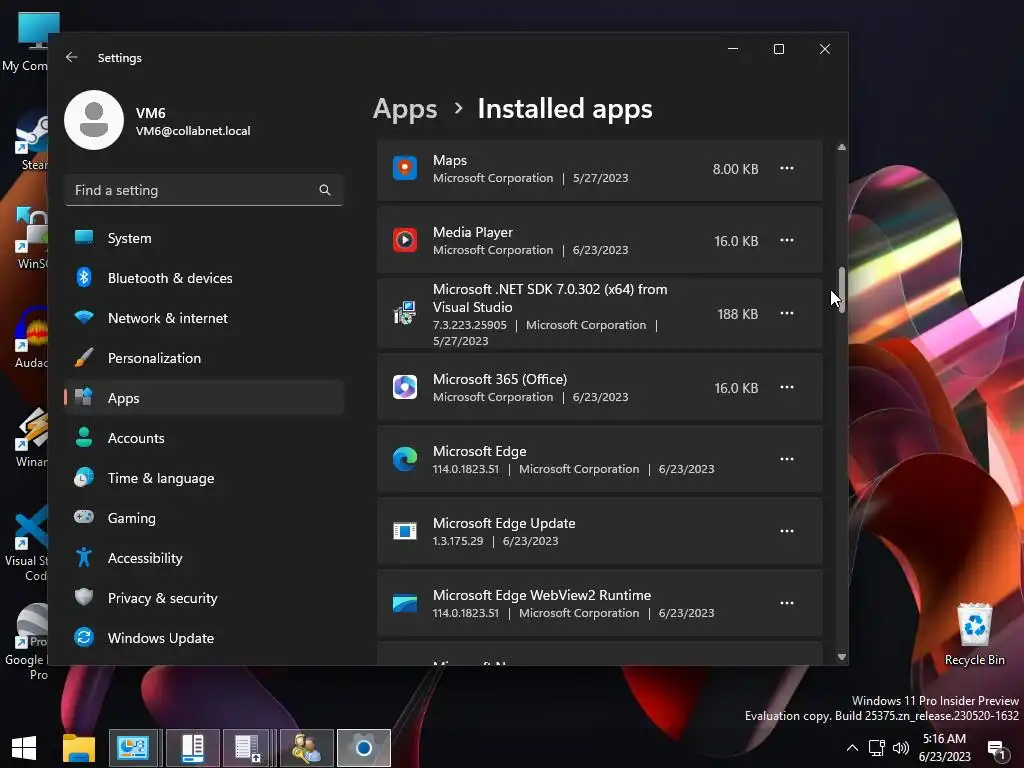Click the Settings gear taskbar icon
This screenshot has width=1024, height=768.
pos(364,748)
